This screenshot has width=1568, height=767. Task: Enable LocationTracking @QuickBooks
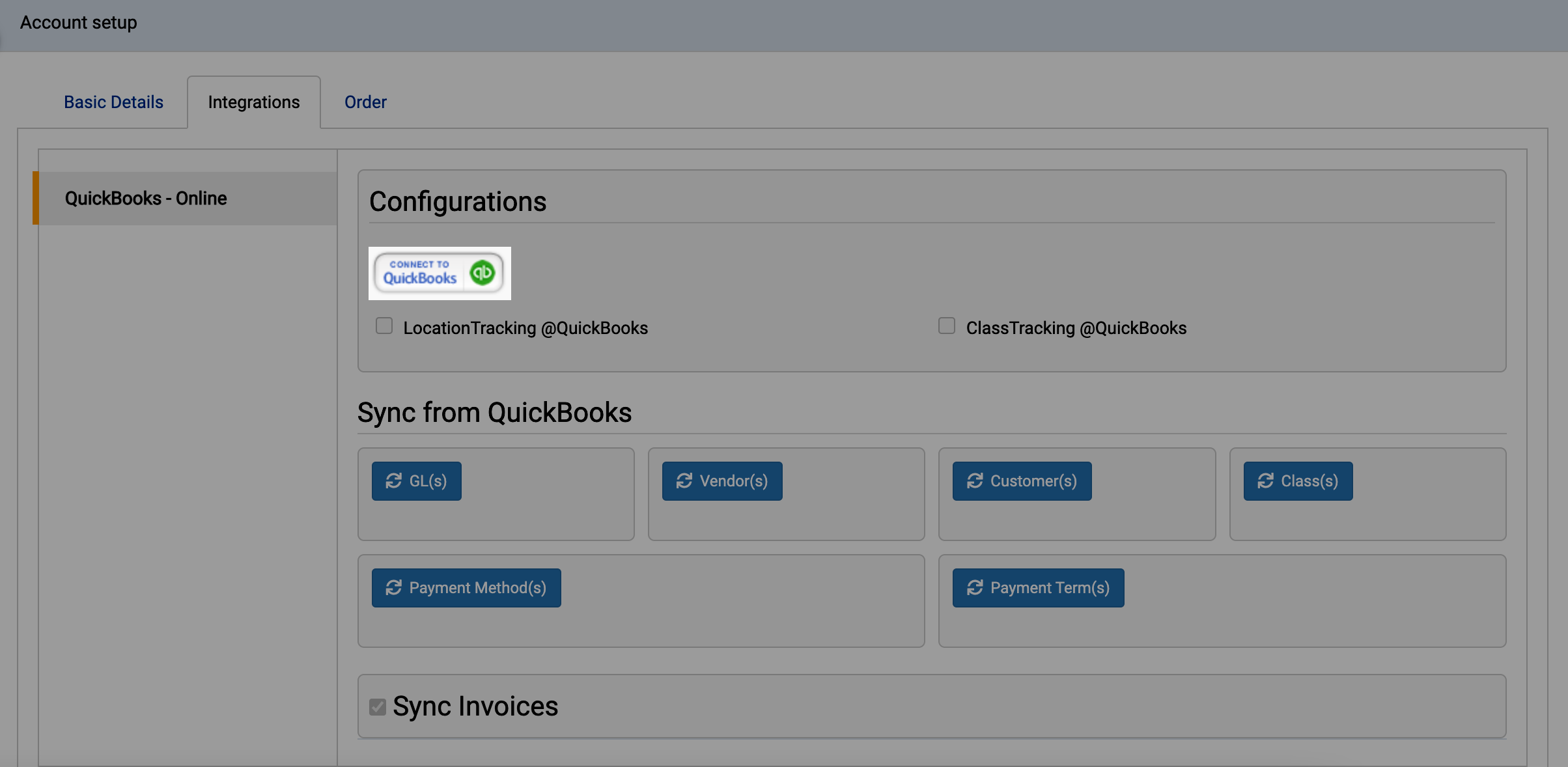click(x=384, y=326)
